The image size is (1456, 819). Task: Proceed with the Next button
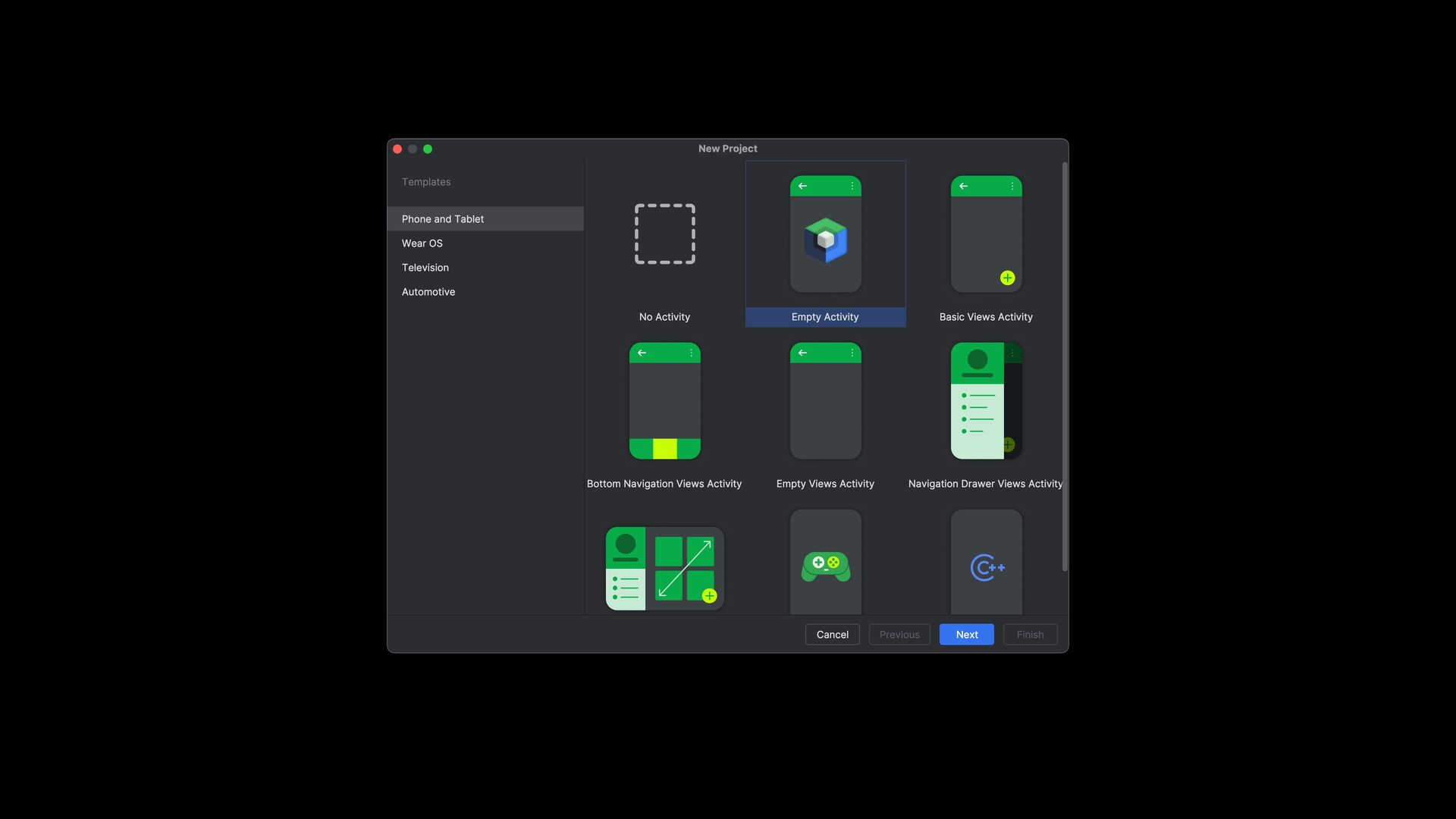tap(966, 635)
